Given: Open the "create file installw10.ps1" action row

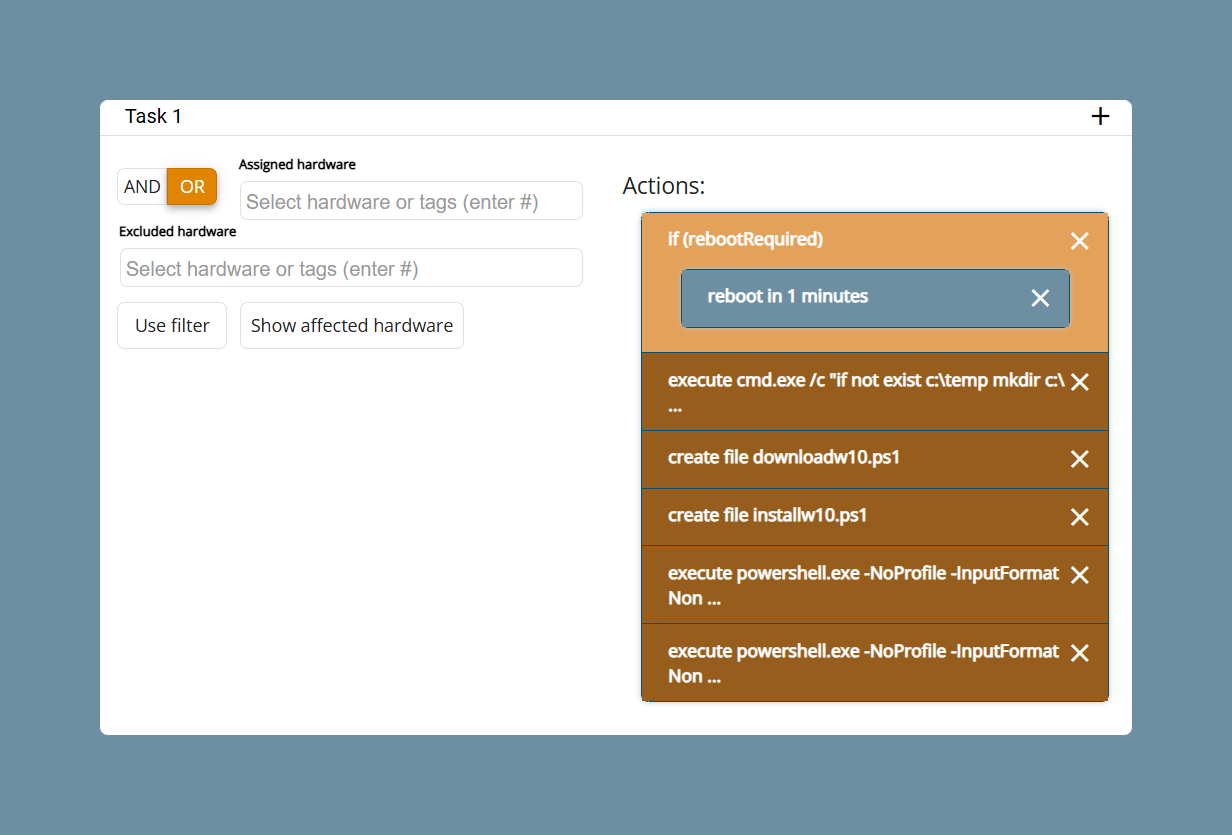Looking at the screenshot, I should (x=875, y=517).
